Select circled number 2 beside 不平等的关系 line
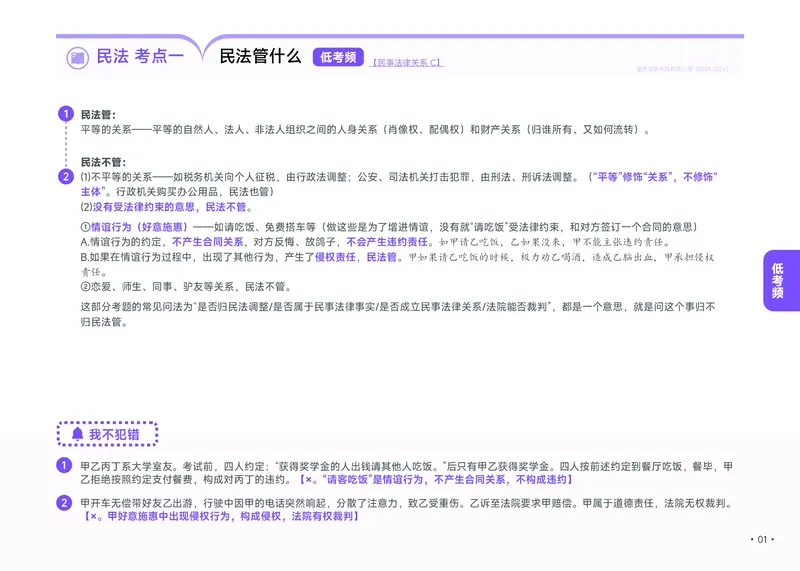This screenshot has height=571, width=800. coord(65,177)
